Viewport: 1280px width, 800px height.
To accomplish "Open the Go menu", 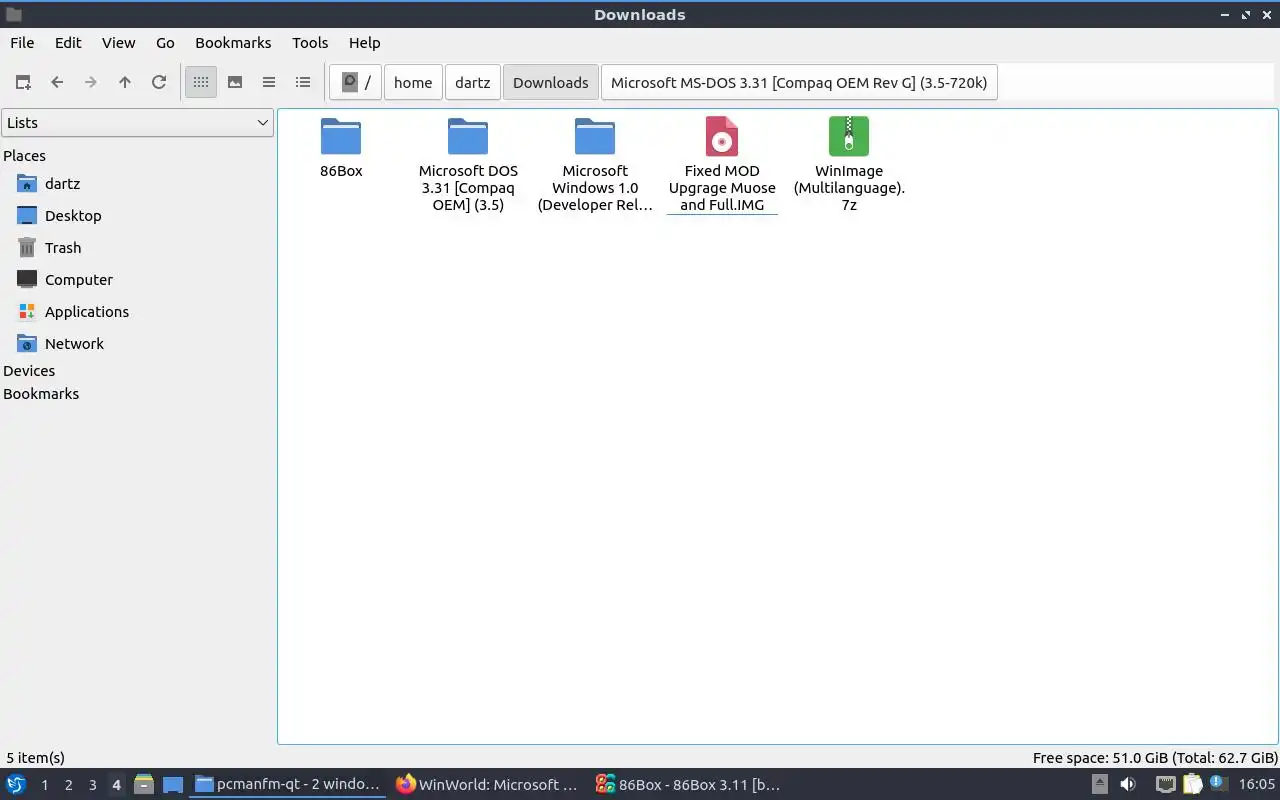I will click(165, 42).
